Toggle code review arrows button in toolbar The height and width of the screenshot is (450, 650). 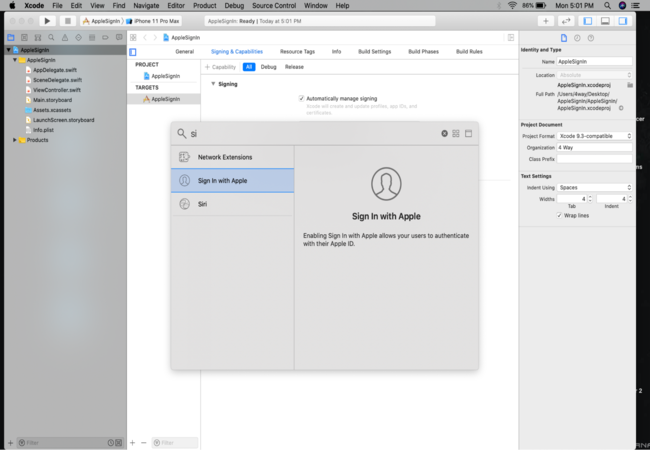coord(565,21)
